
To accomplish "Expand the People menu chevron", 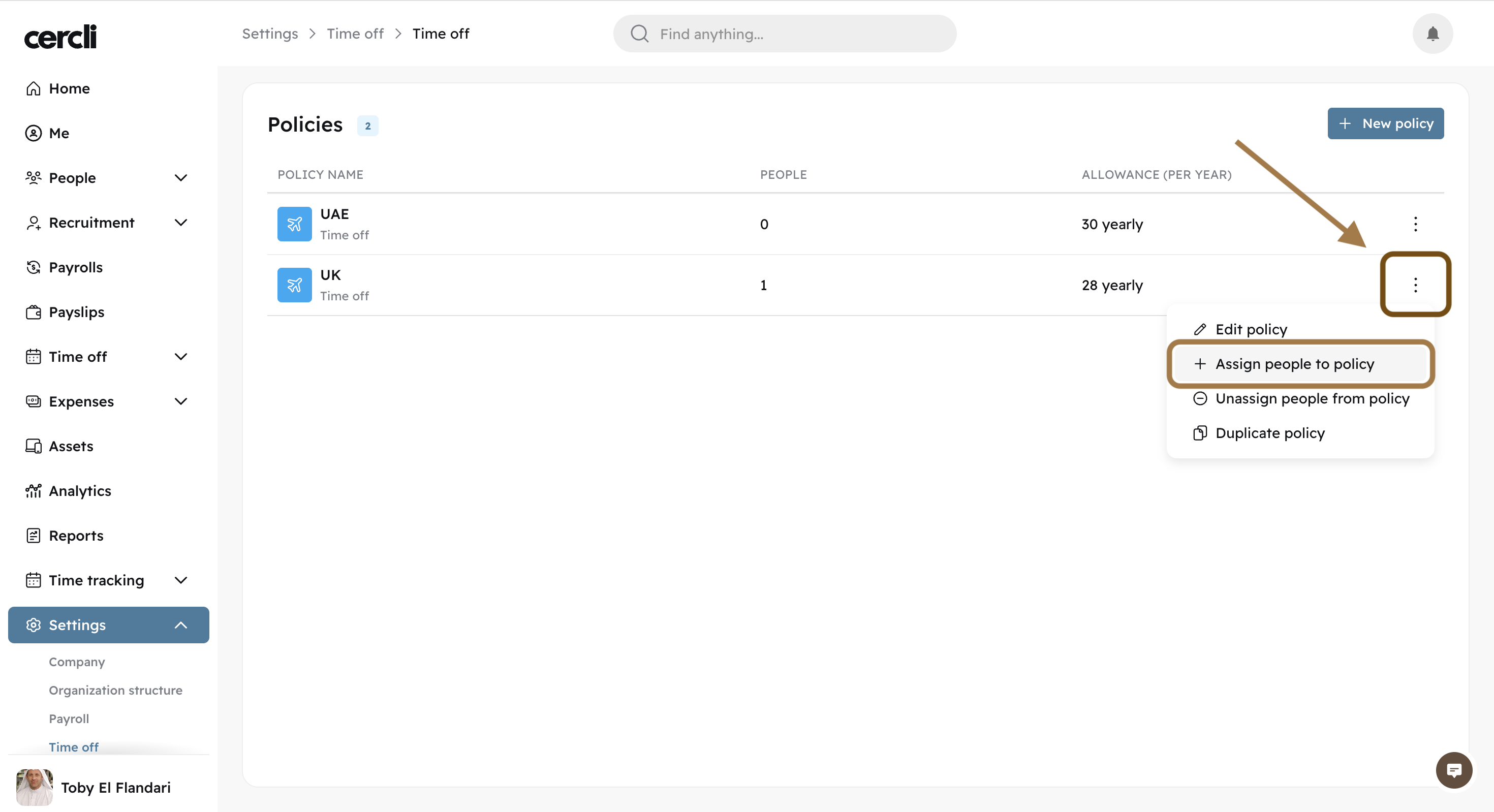I will 181,178.
